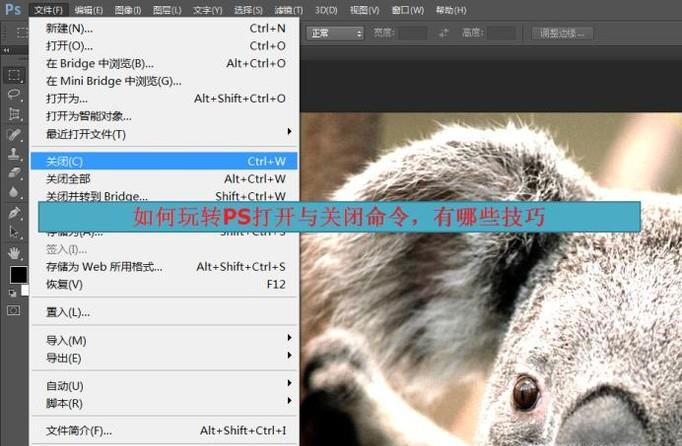Click the swap width and height icon
Viewport: 682px width, 446px height.
(x=443, y=33)
